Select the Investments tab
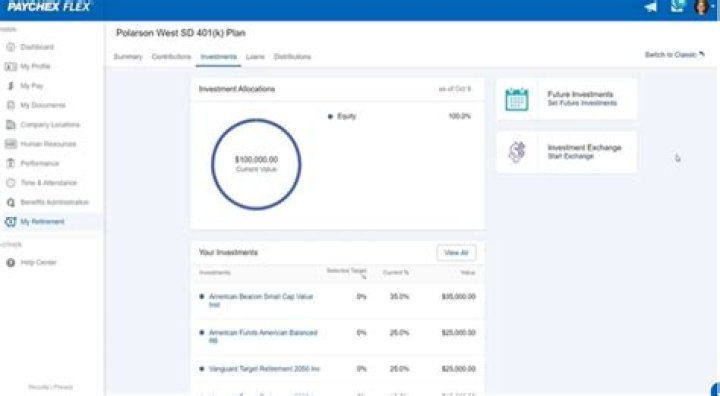The image size is (720, 396). [x=219, y=57]
